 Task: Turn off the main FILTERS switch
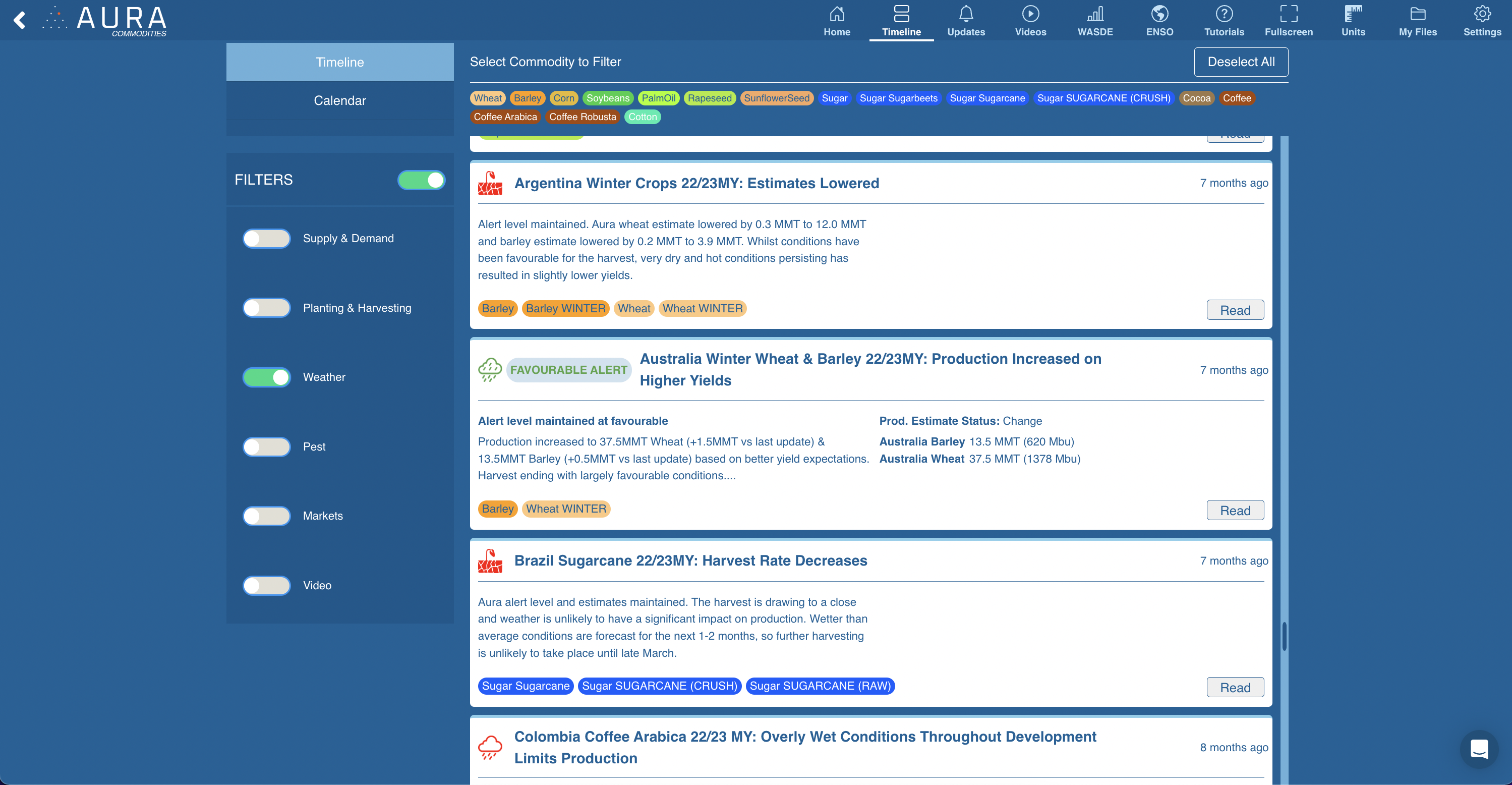tap(421, 180)
